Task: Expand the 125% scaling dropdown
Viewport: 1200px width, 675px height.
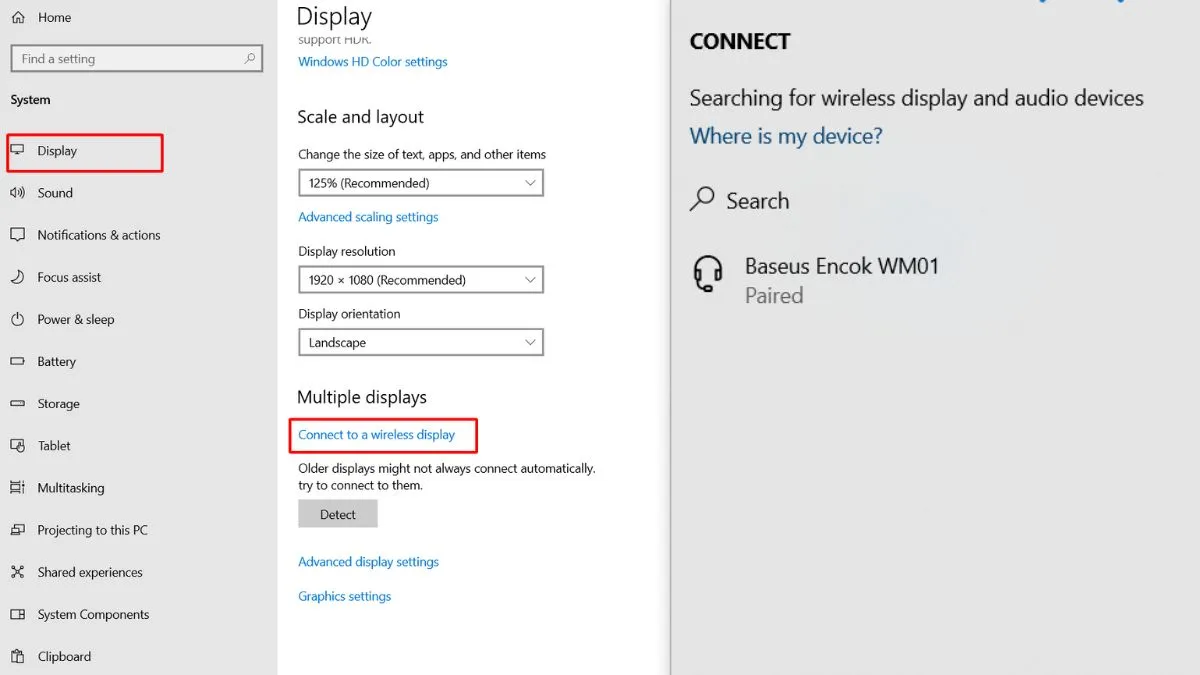Action: tap(420, 183)
